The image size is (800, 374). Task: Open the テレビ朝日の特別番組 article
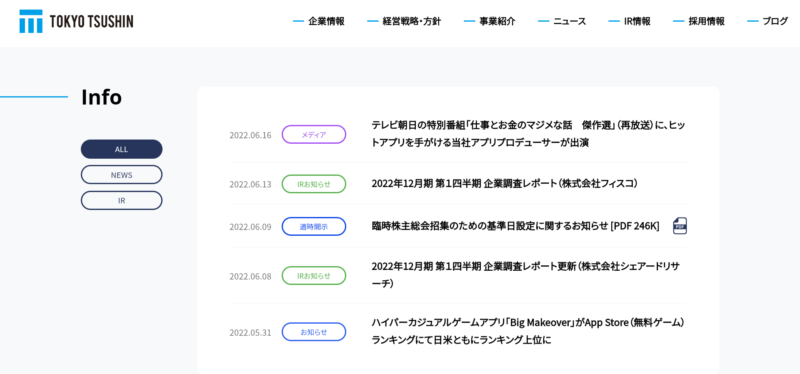tap(528, 134)
